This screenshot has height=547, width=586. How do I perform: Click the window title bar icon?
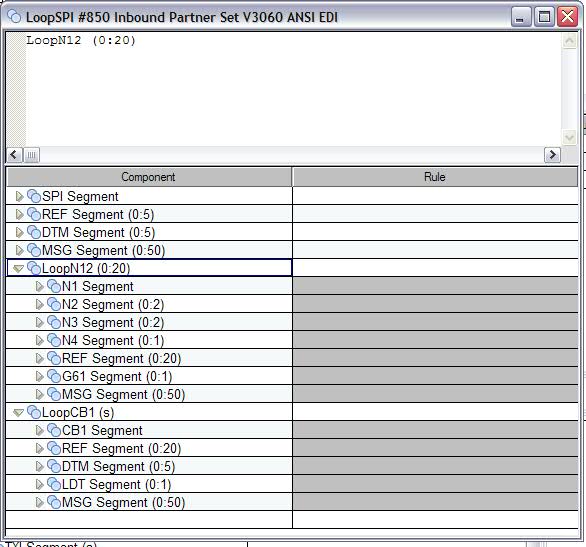tap(14, 16)
